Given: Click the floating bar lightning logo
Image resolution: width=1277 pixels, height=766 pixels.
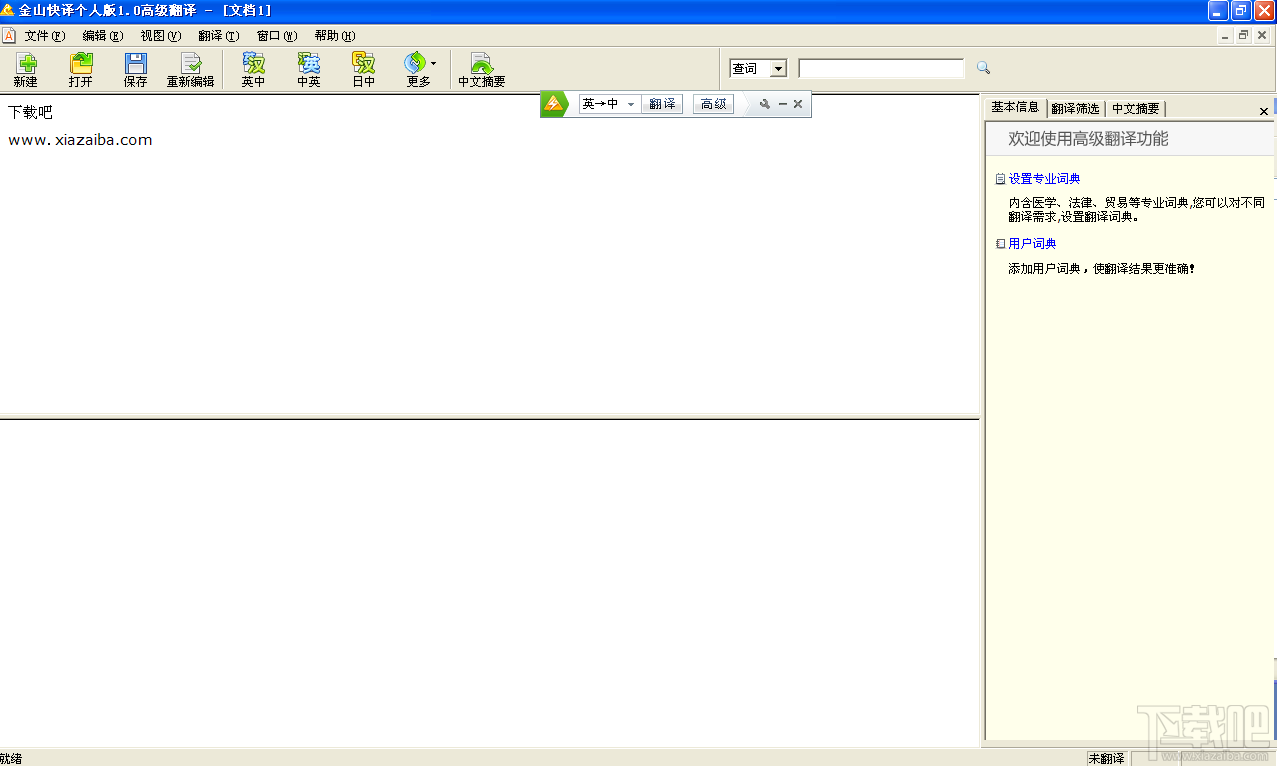Looking at the screenshot, I should click(x=553, y=104).
